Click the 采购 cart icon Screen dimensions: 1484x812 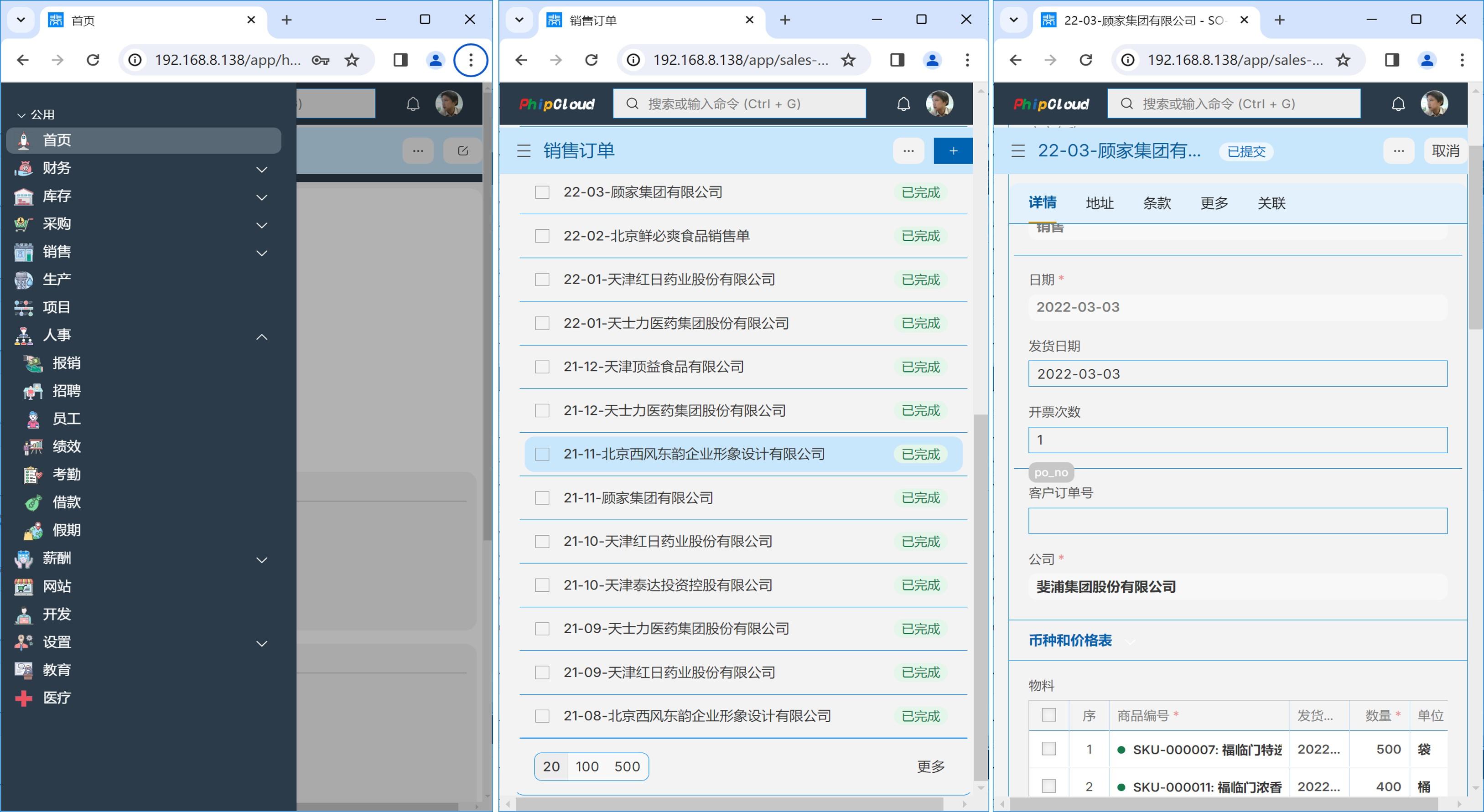pos(24,224)
